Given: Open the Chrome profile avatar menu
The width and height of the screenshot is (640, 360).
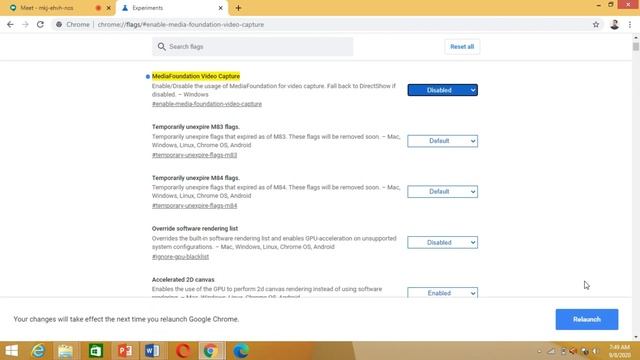Looking at the screenshot, I should pos(614,24).
